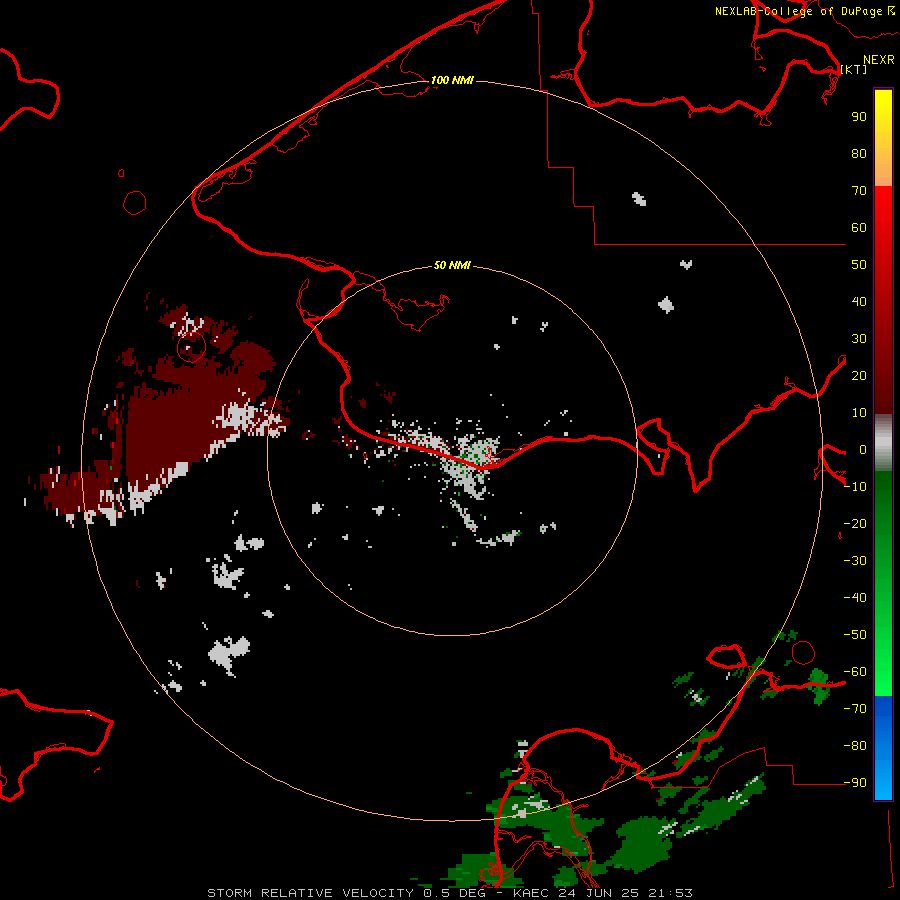Click the -50 value on the velocity scale

pos(855,635)
